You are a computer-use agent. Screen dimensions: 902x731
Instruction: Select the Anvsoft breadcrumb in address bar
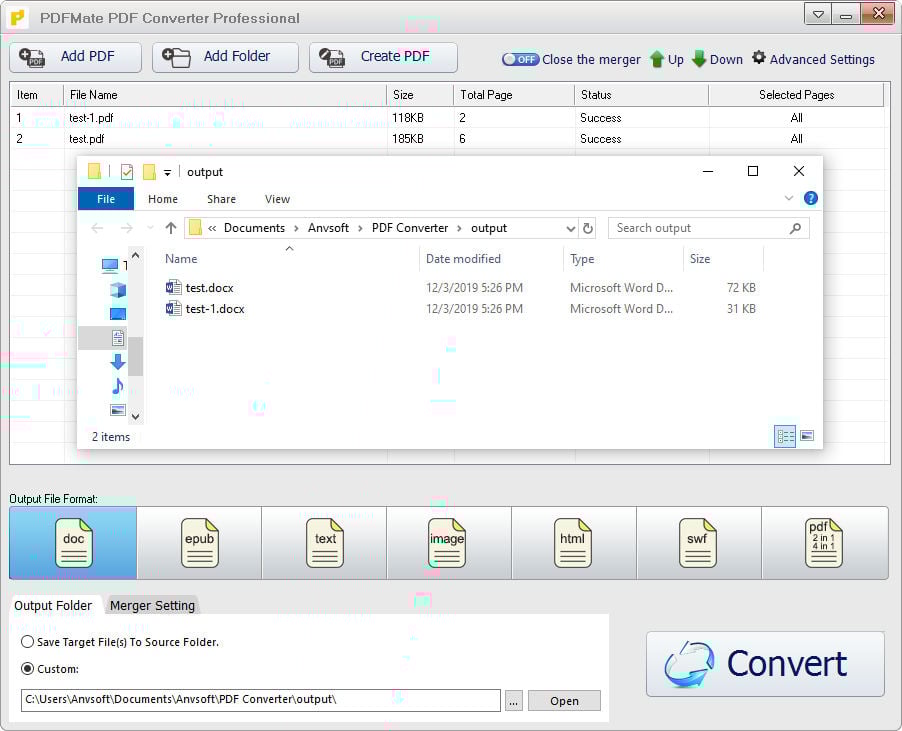pyautogui.click(x=328, y=228)
